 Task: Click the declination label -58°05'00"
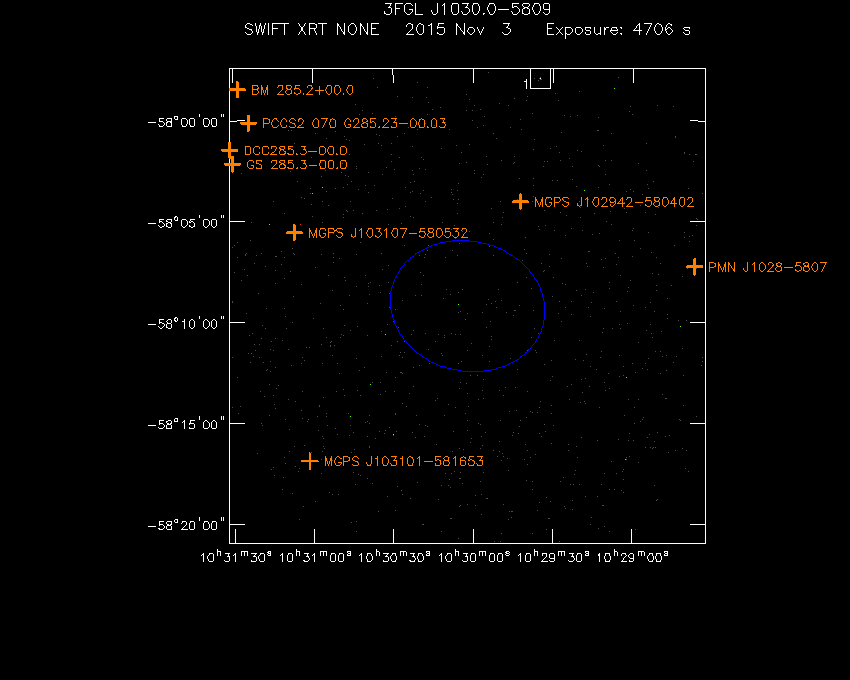[186, 222]
